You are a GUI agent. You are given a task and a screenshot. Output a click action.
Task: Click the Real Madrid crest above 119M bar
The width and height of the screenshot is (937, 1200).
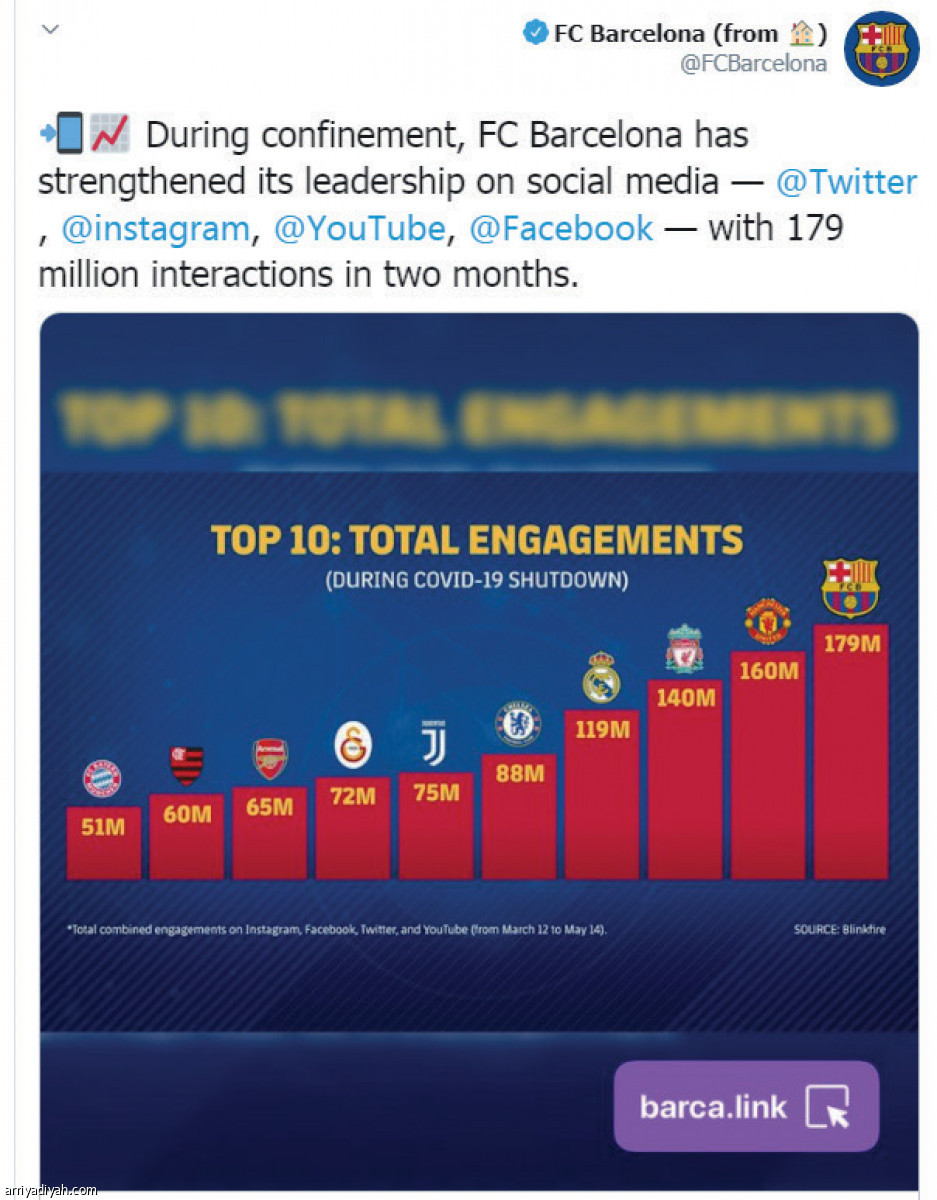601,677
